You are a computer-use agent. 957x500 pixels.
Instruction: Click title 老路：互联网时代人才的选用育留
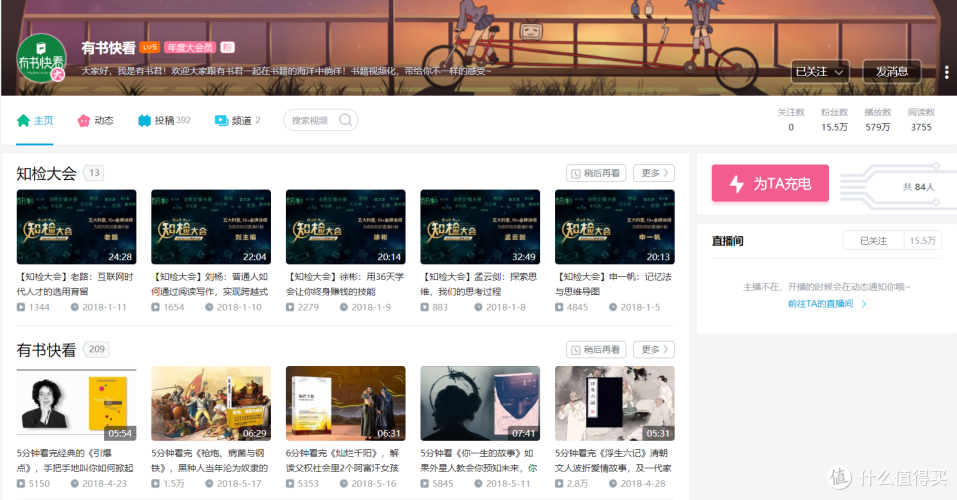(75, 284)
